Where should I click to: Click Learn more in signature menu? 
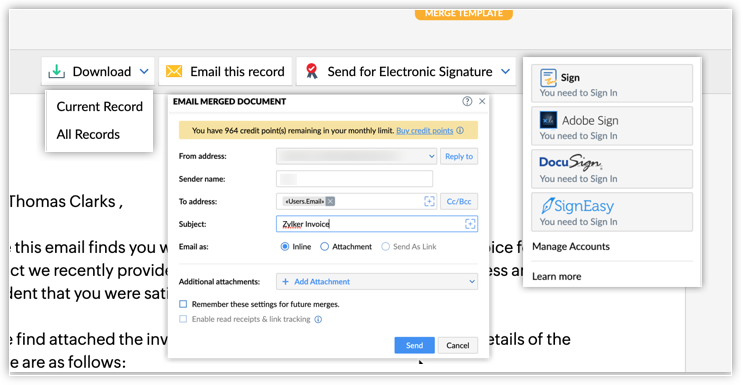click(x=556, y=277)
